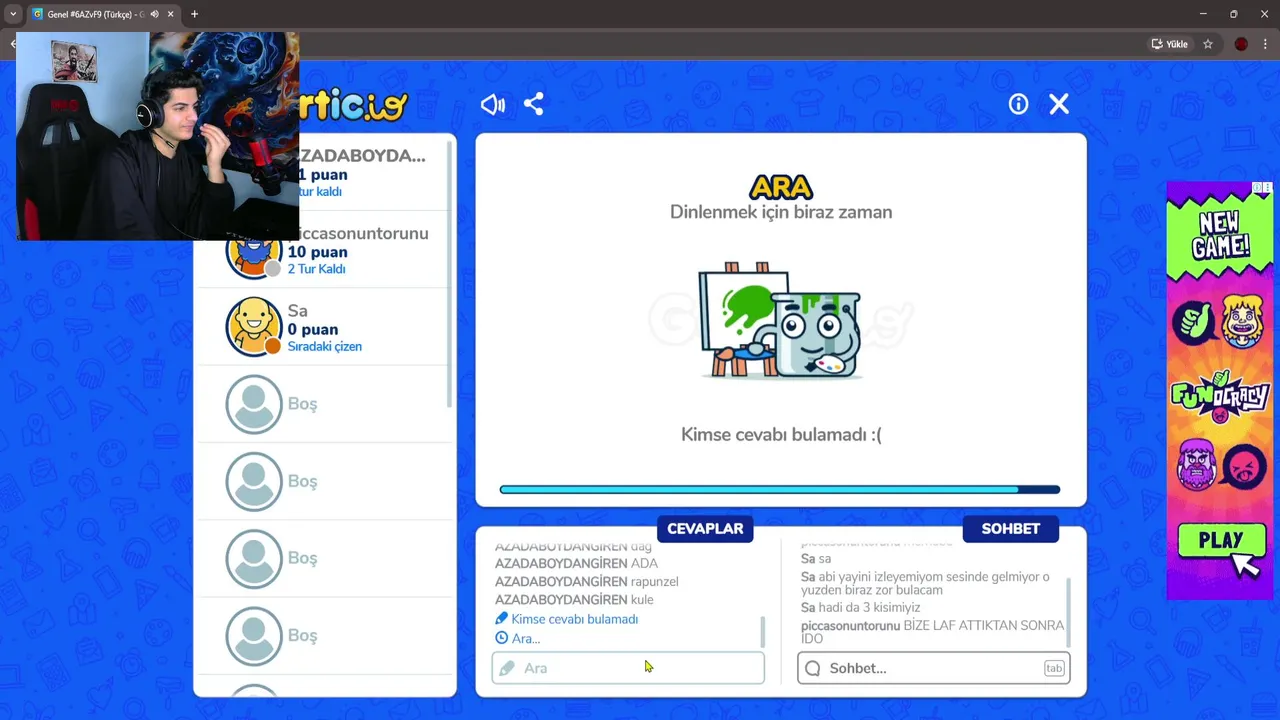Click the Yükle install button in Chrome
The image size is (1280, 720).
(1169, 44)
